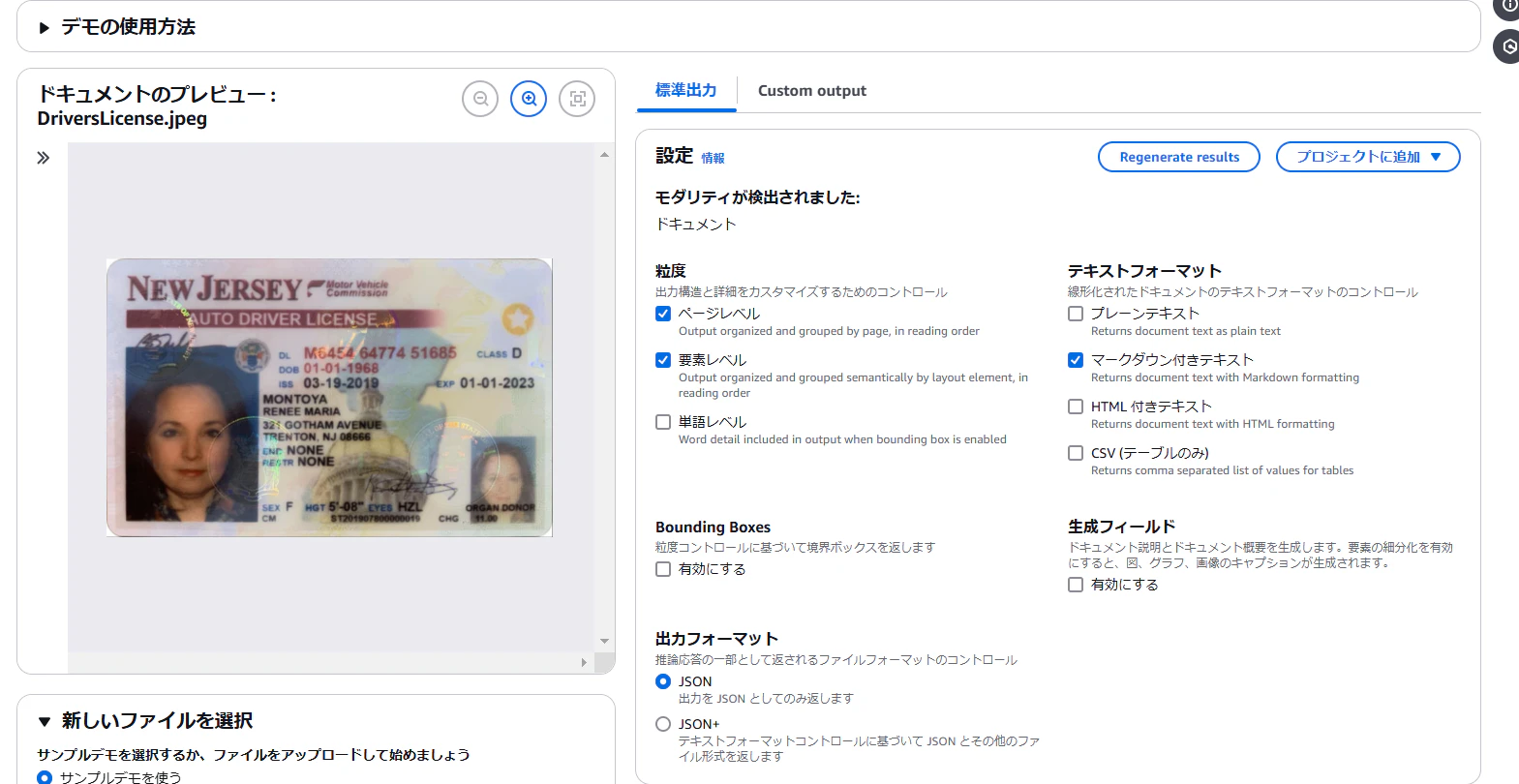
Task: Click the preview scroll down arrow
Action: [604, 641]
